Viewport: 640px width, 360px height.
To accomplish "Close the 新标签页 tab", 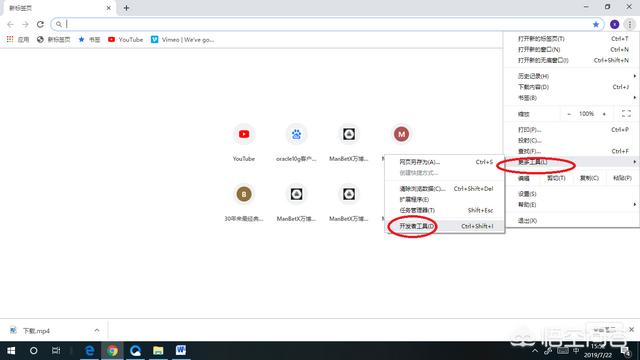I will coord(109,8).
